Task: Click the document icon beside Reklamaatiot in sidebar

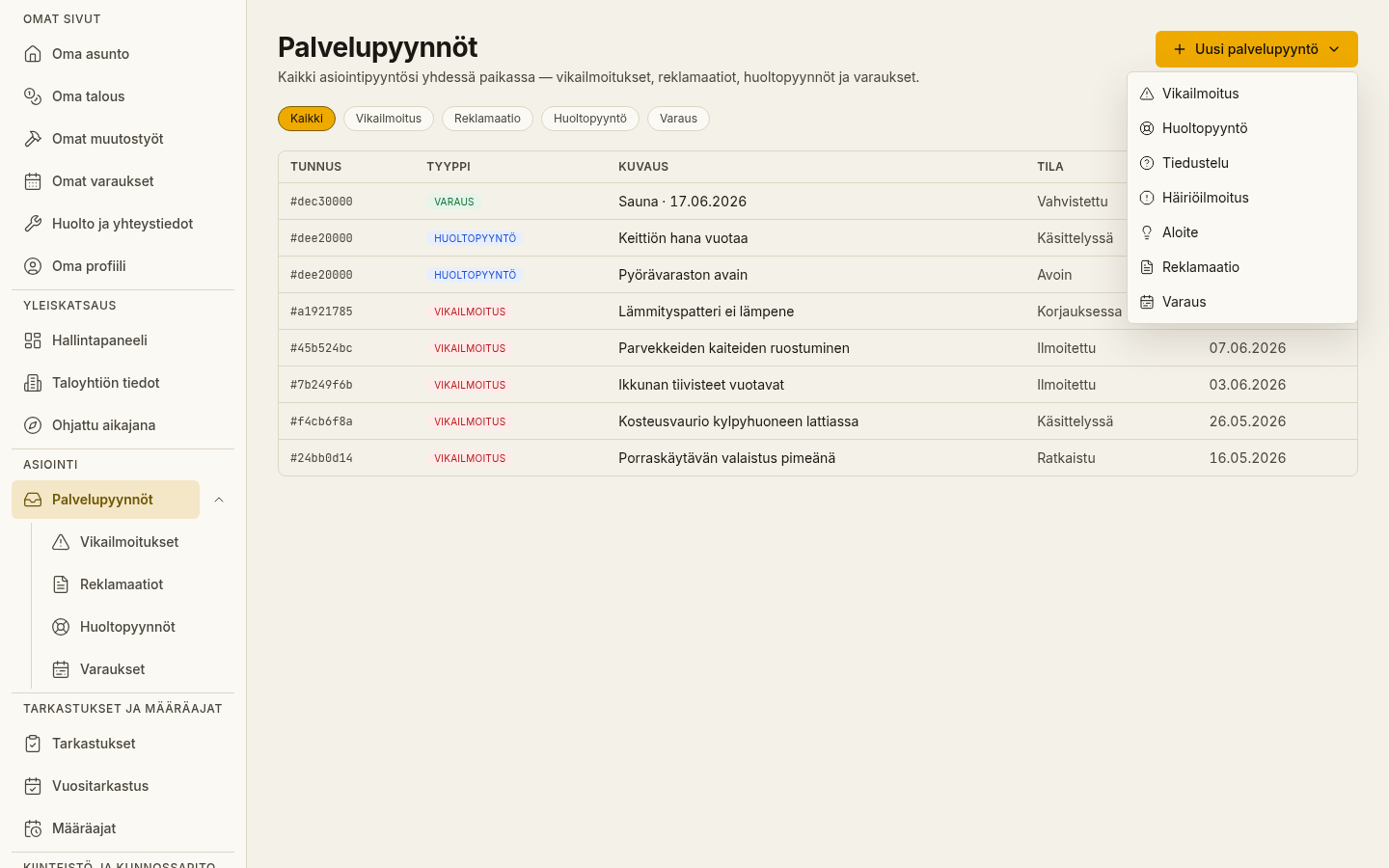Action: [x=61, y=584]
